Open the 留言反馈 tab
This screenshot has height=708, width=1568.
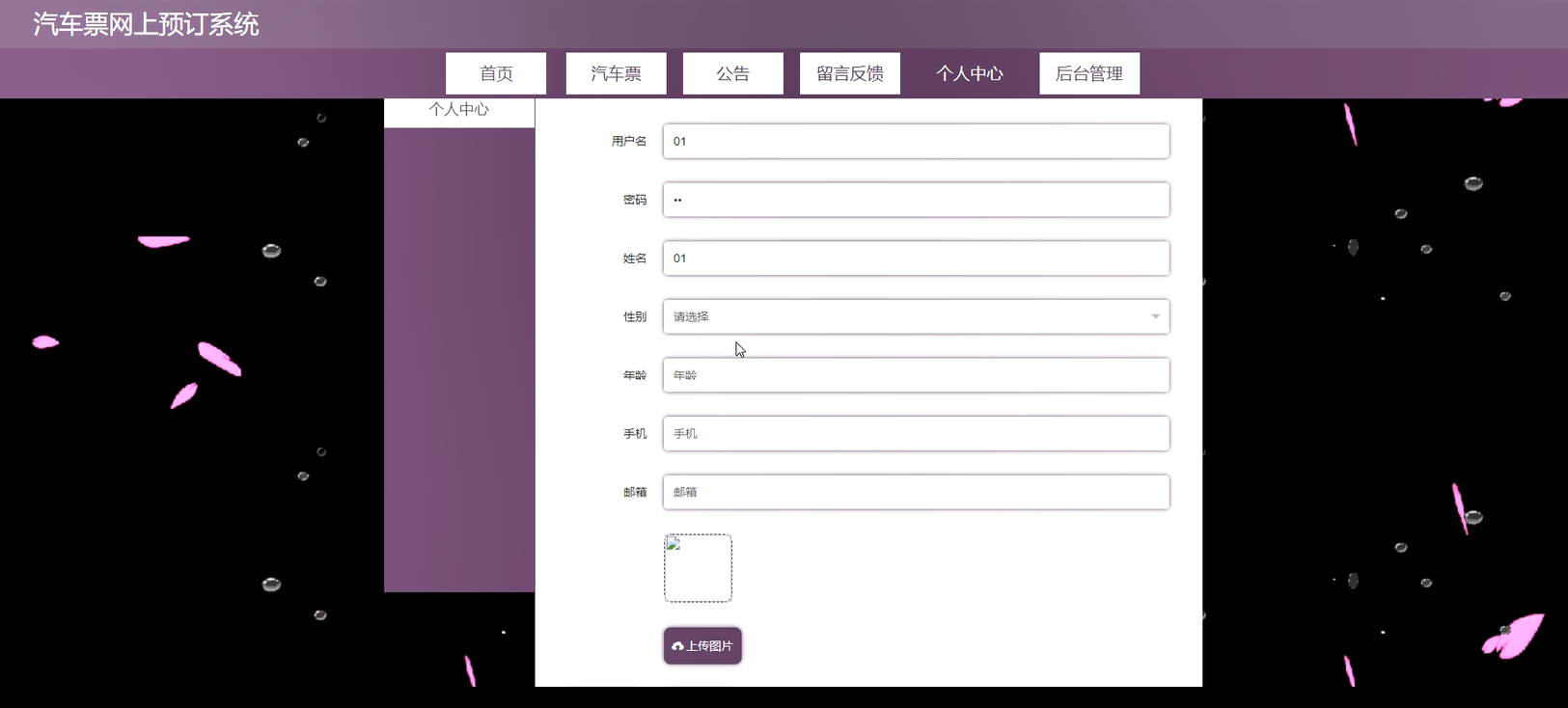[x=850, y=73]
